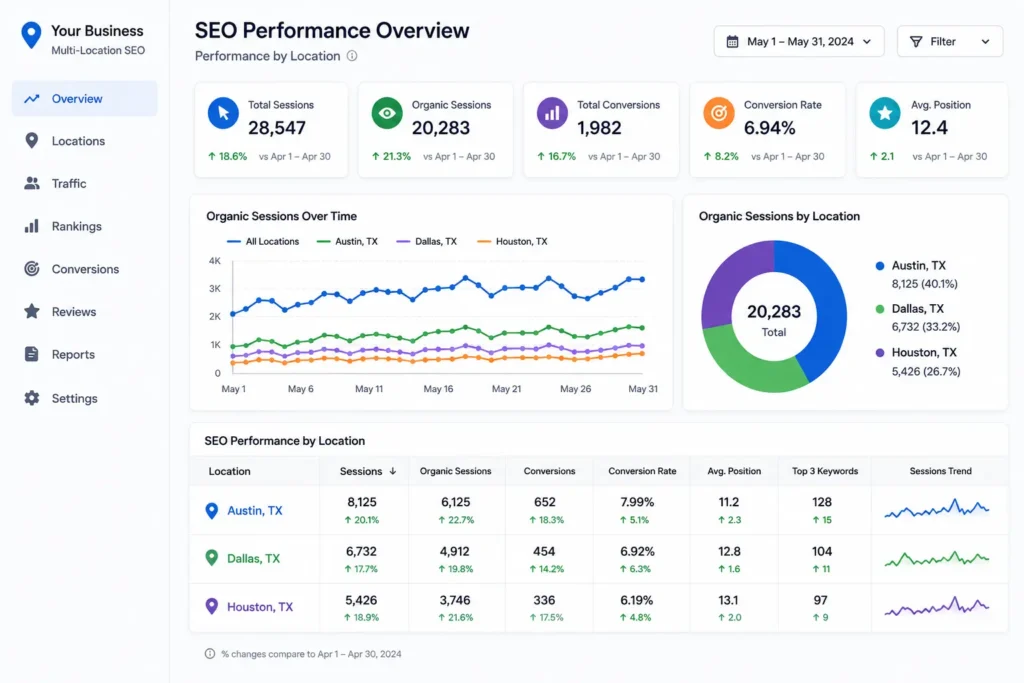Sort by the Conversions column header
The image size is (1024, 683).
tap(549, 471)
